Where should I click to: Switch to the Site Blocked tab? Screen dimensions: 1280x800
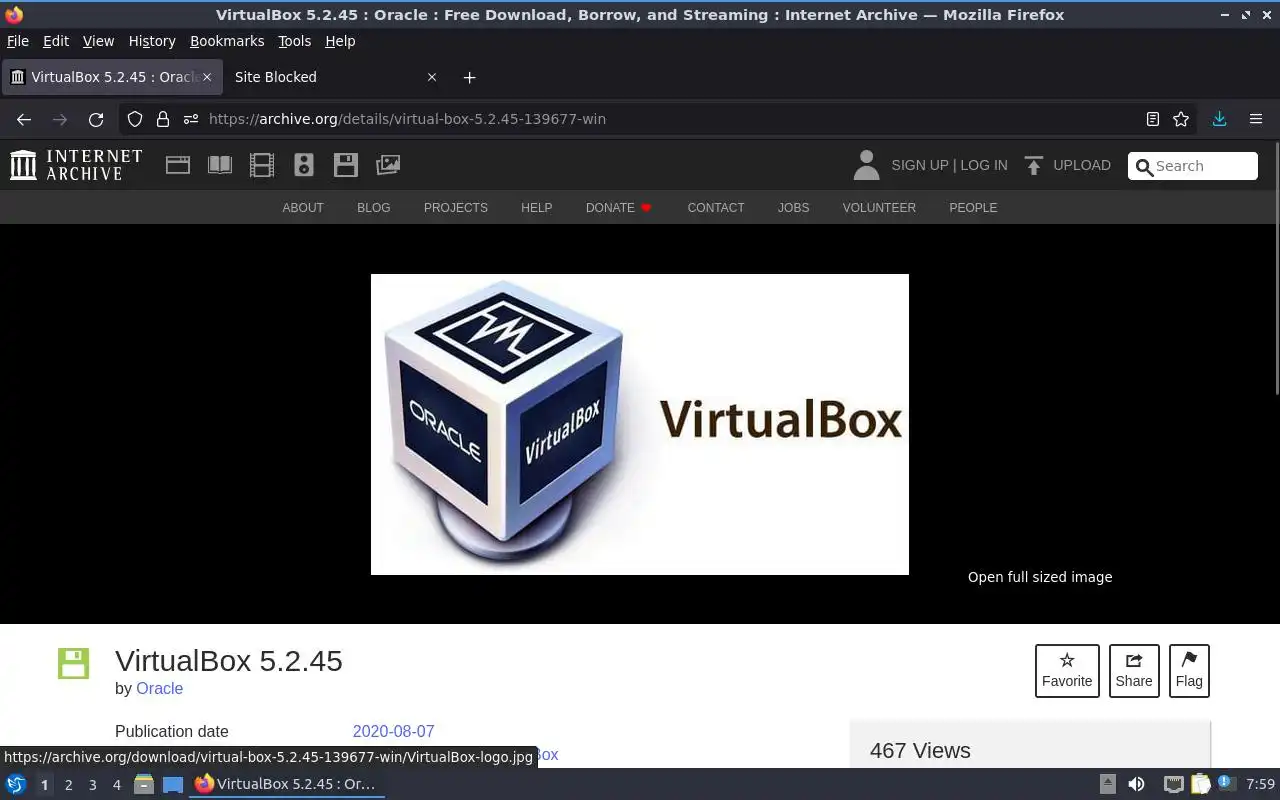pyautogui.click(x=334, y=77)
